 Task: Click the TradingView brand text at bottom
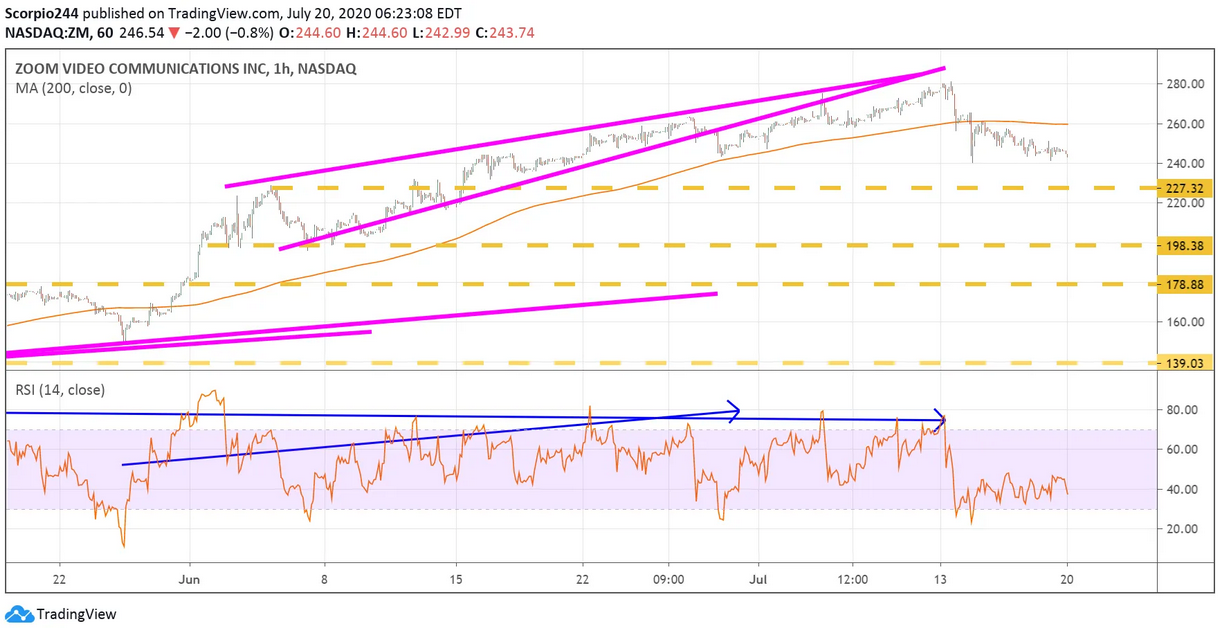click(76, 614)
